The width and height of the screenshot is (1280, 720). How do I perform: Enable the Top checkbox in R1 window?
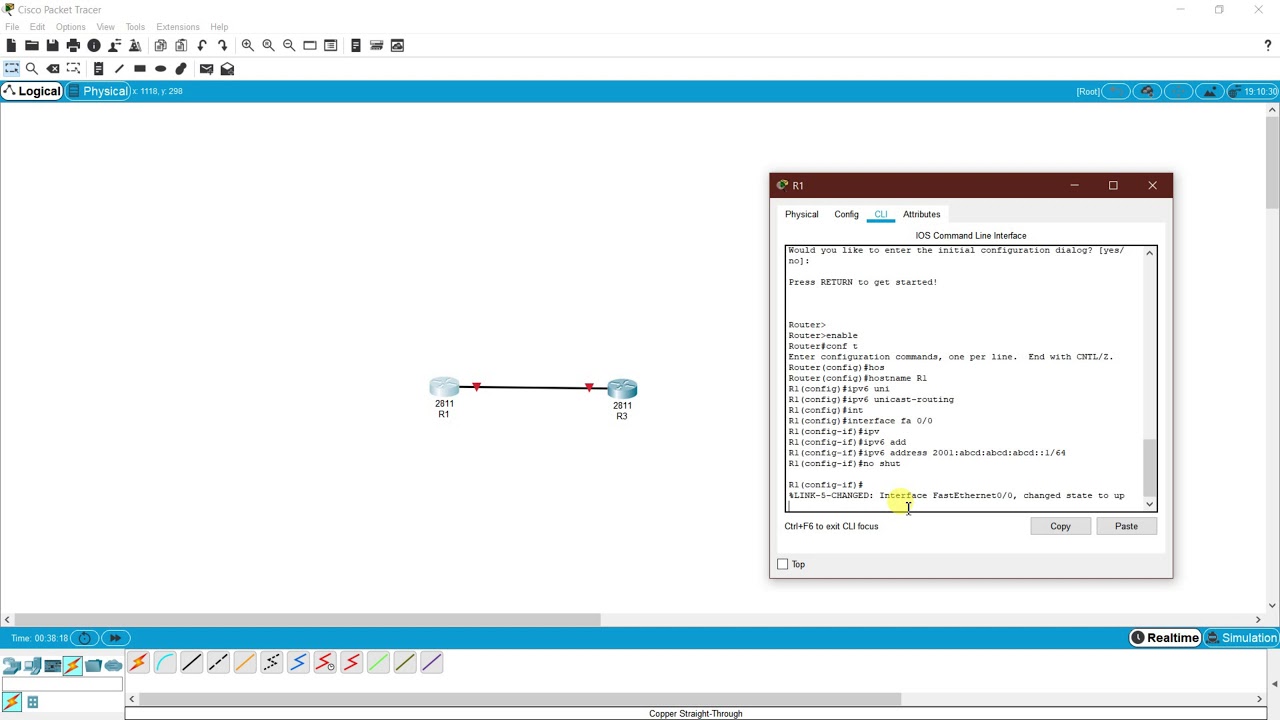tap(782, 564)
